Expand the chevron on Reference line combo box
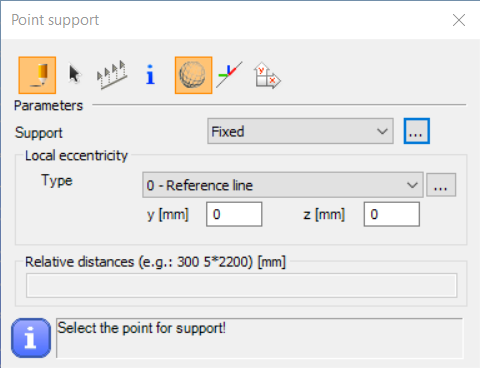The height and width of the screenshot is (368, 480). tap(412, 185)
